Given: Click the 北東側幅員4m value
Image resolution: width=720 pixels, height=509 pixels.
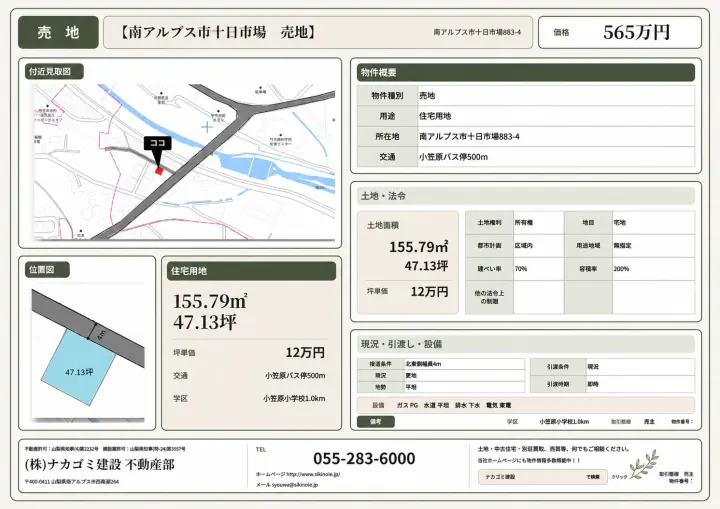Looking at the screenshot, I should [x=423, y=364].
